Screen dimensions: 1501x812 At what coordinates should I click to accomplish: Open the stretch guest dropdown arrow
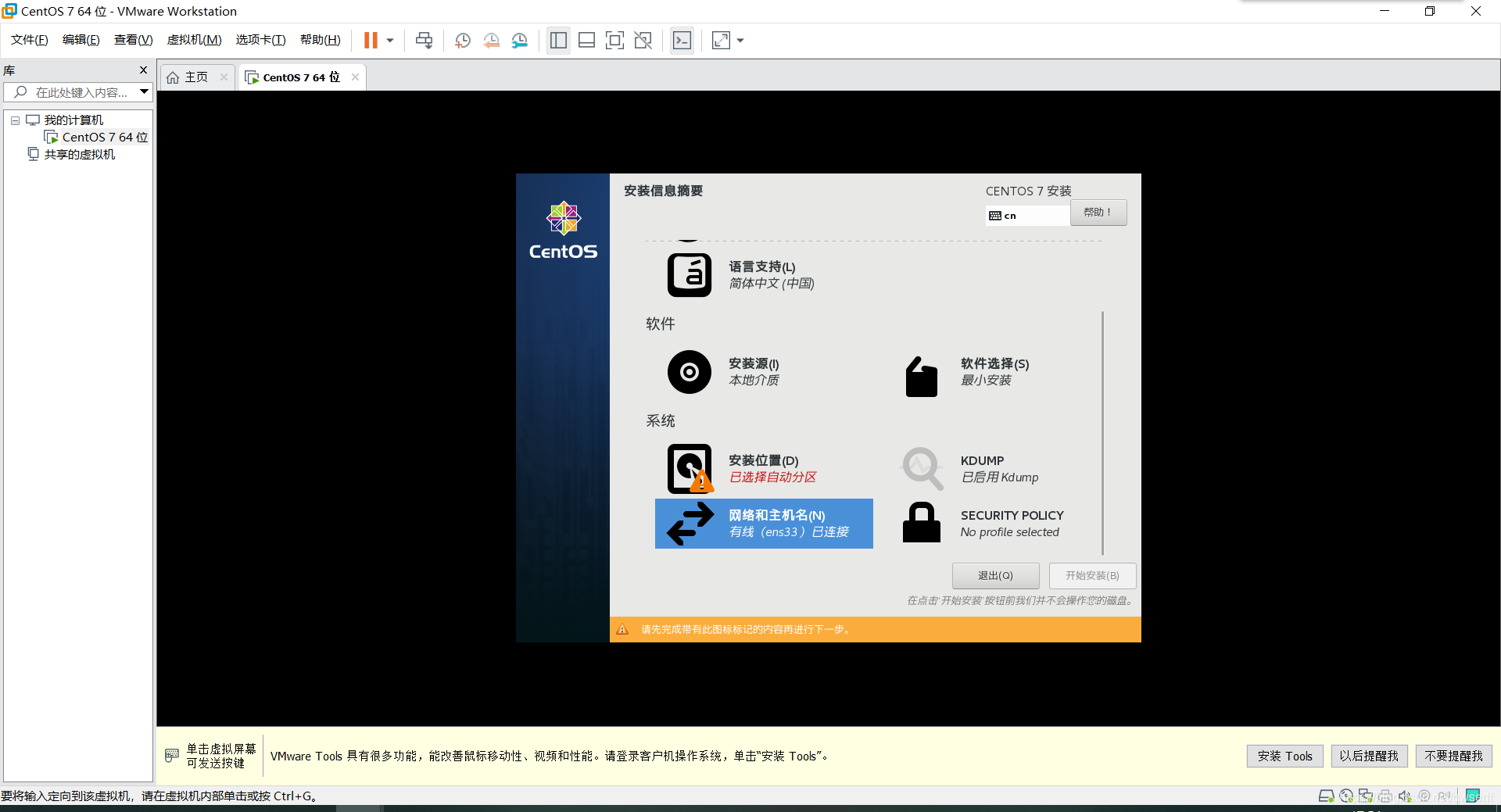pyautogui.click(x=740, y=41)
